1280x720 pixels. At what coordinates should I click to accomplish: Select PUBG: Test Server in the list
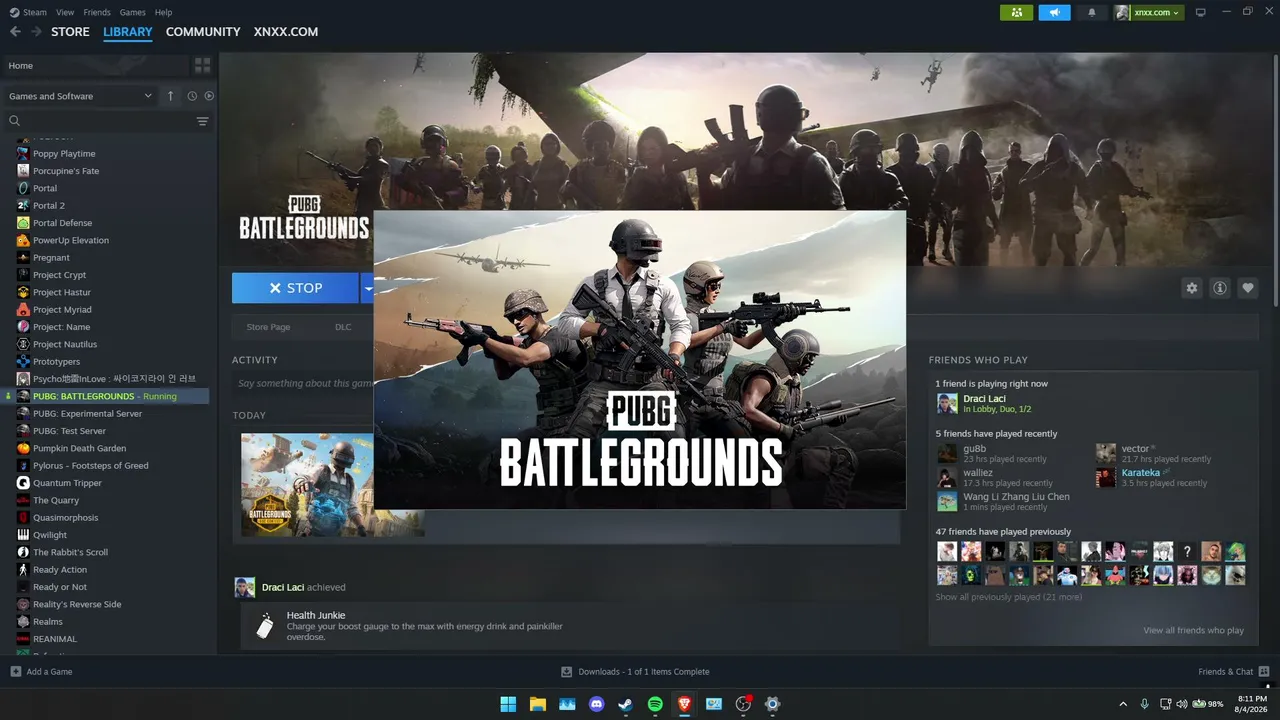(69, 431)
